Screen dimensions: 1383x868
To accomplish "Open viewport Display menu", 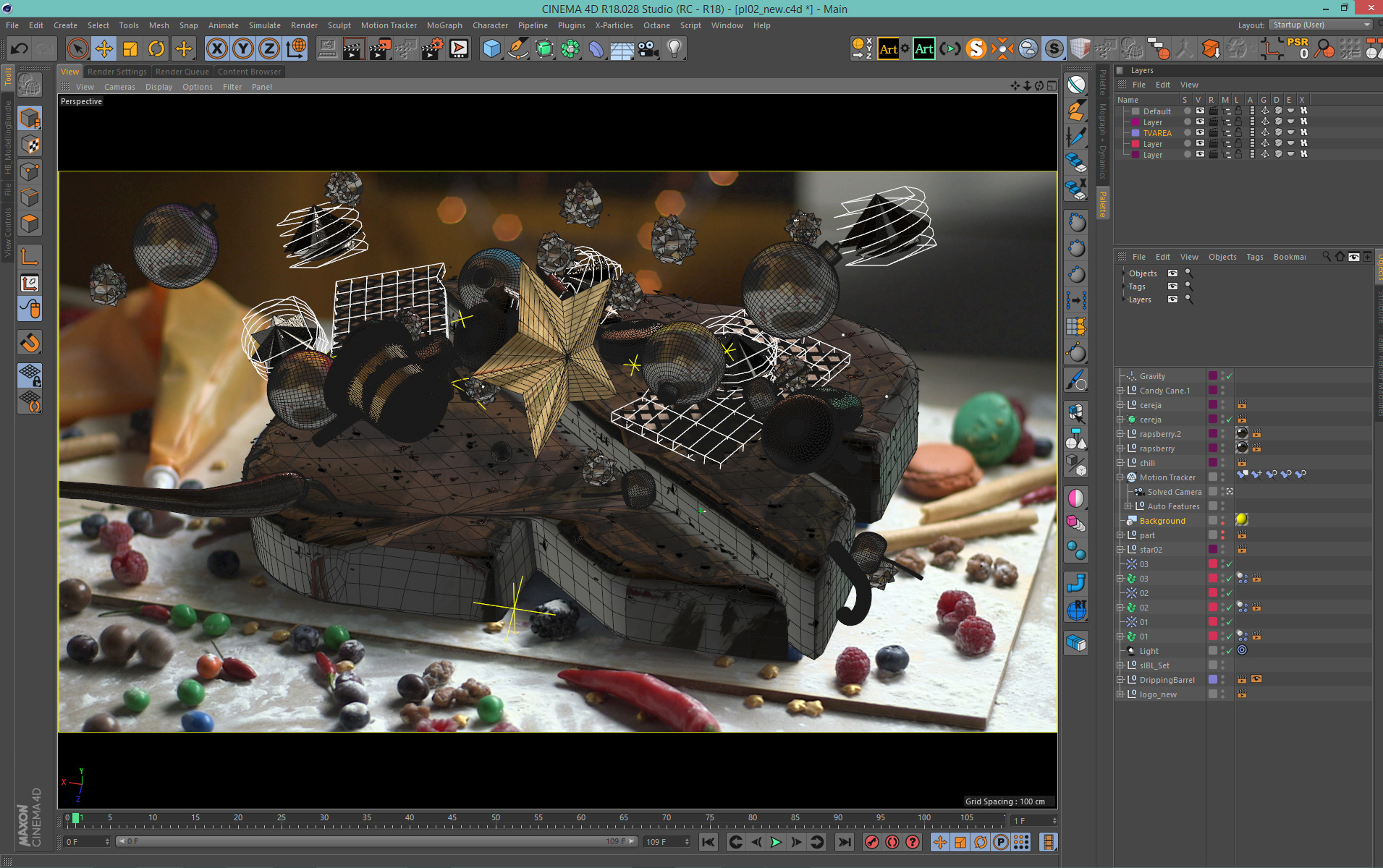I will [x=158, y=87].
